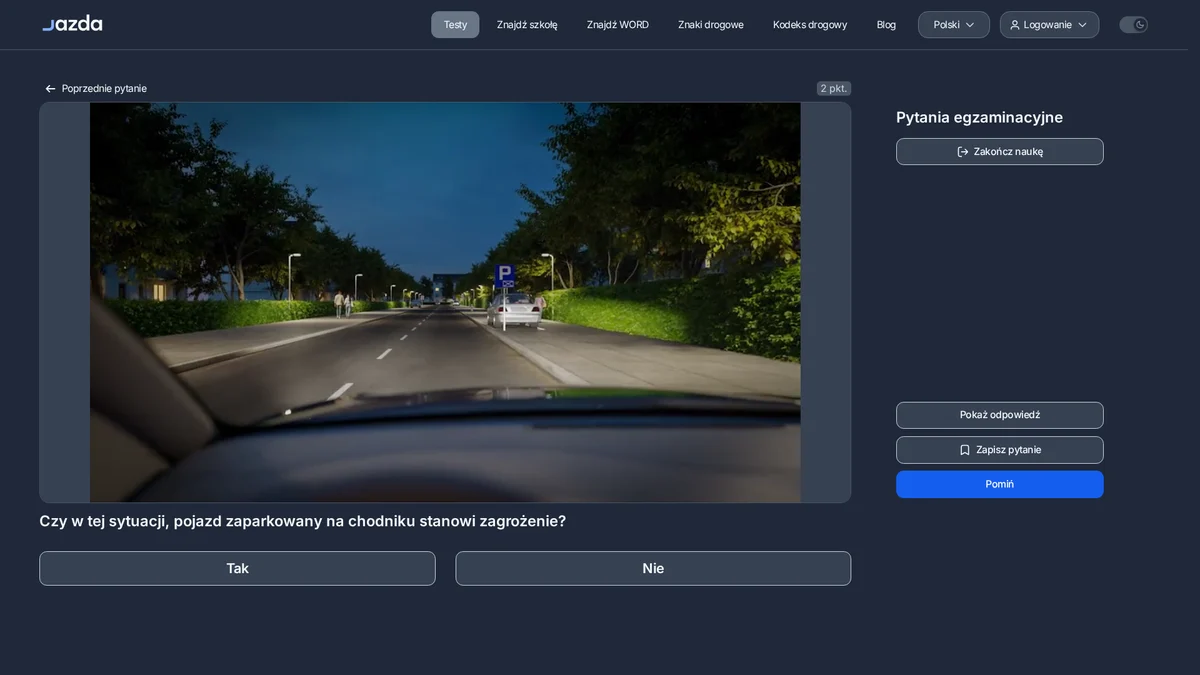Open Kodeks drogowy section
This screenshot has height=675, width=1200.
click(810, 25)
